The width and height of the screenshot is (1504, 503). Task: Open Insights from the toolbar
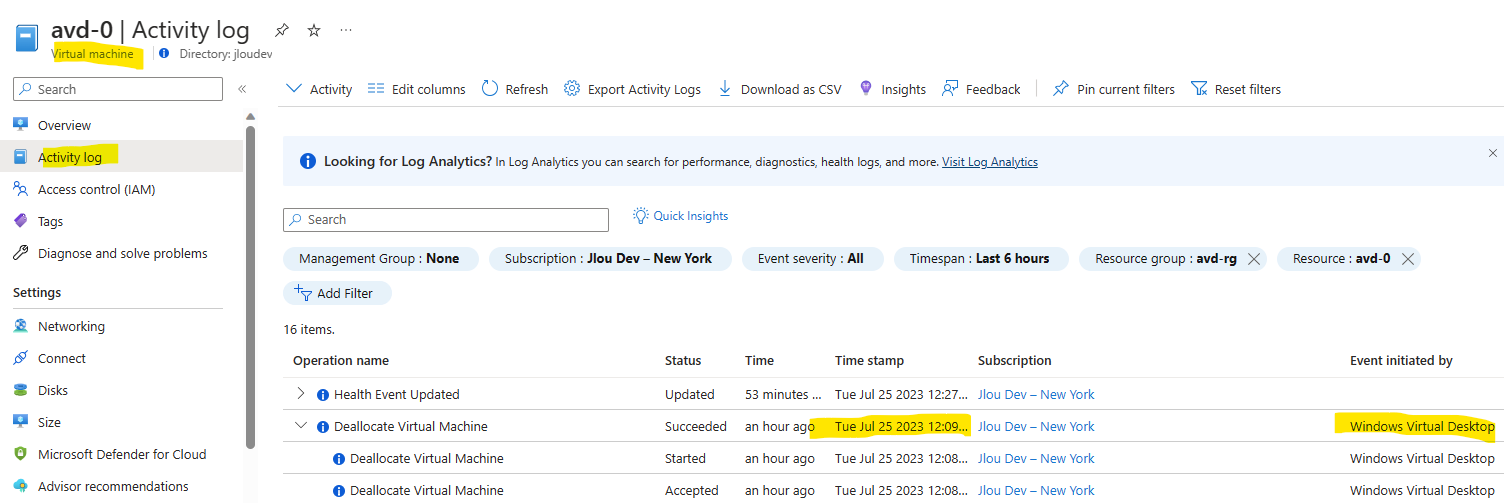pyautogui.click(x=892, y=89)
